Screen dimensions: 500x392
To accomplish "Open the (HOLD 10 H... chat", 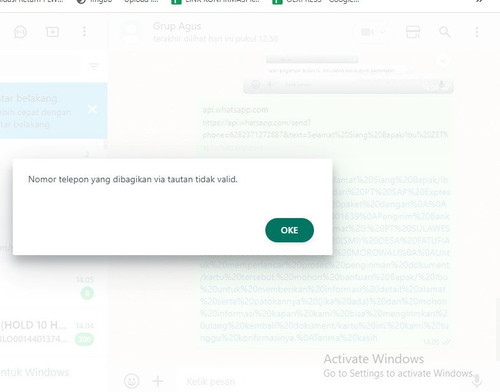I will point(48,332).
